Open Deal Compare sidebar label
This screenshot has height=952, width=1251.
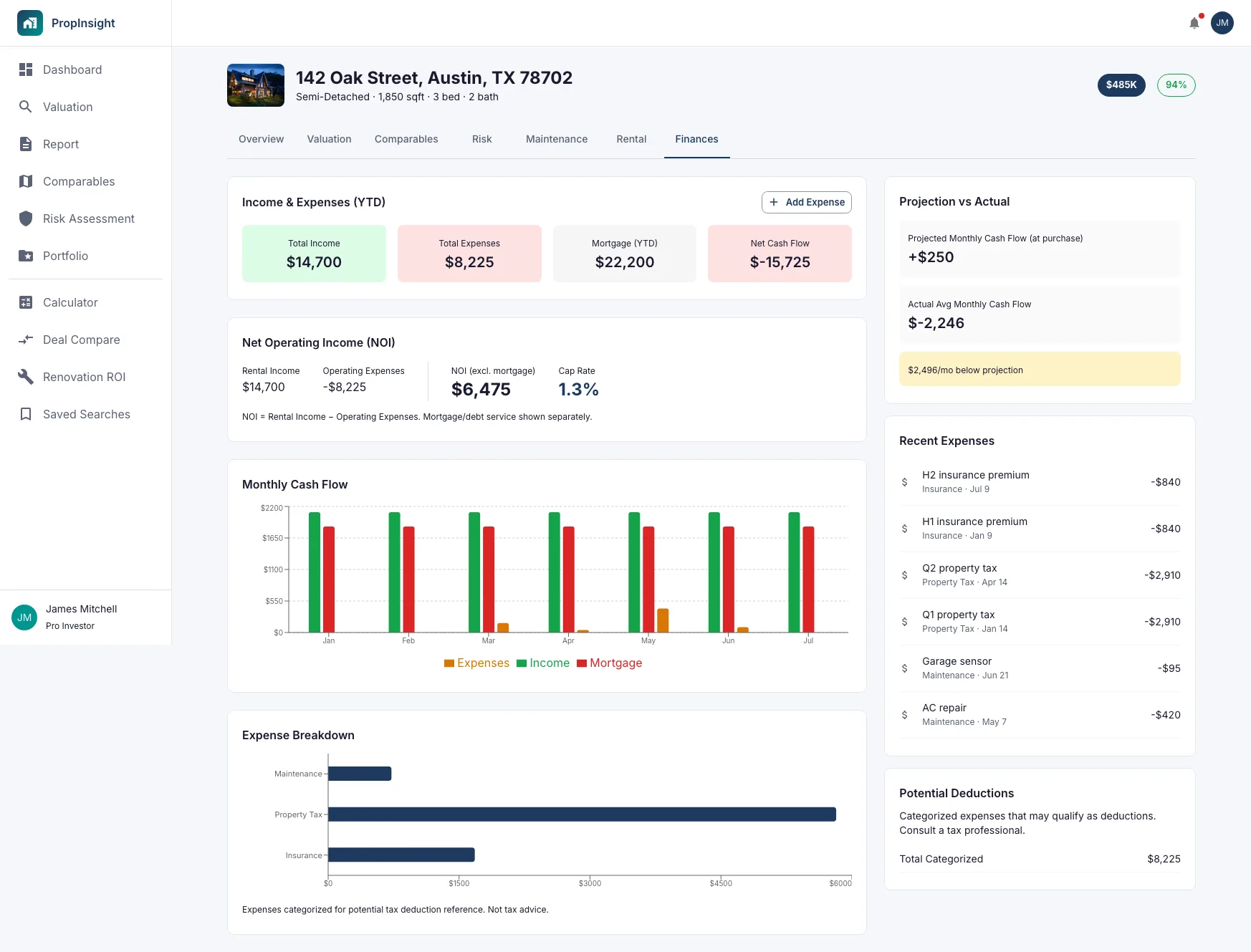coord(82,340)
